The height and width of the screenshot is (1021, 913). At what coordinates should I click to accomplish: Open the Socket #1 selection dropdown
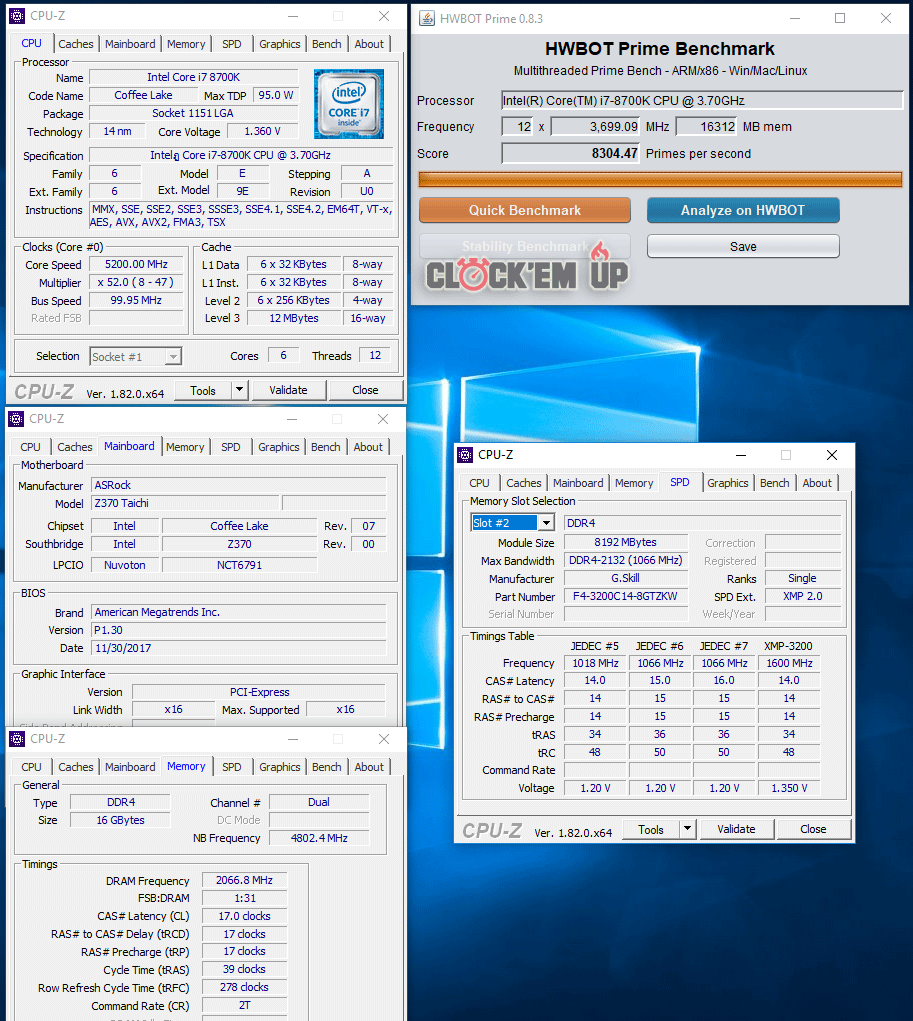tap(173, 357)
